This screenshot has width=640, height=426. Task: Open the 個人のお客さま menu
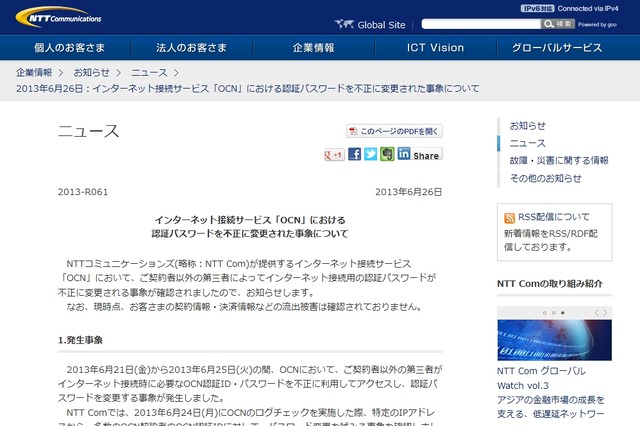point(69,48)
